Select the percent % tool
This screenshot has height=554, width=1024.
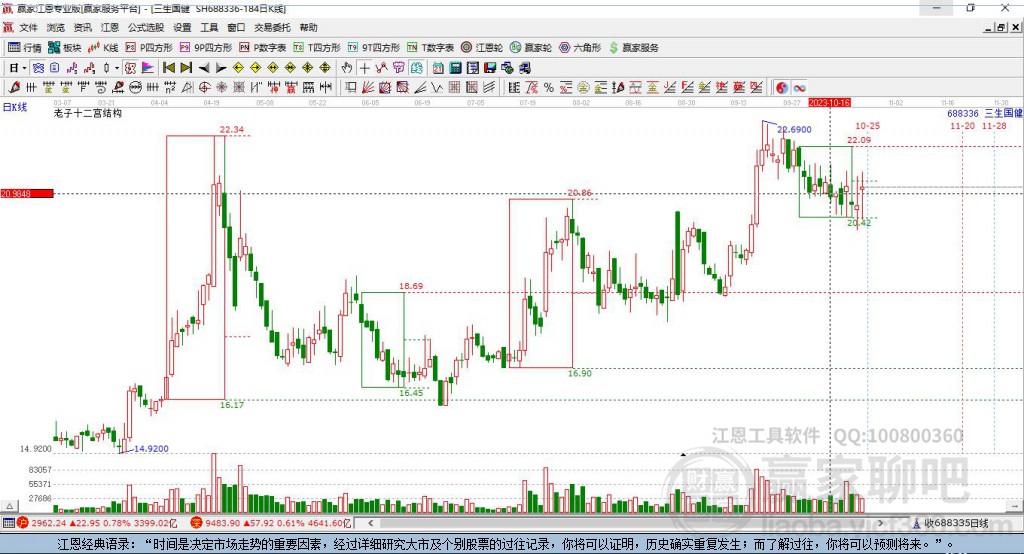(549, 88)
